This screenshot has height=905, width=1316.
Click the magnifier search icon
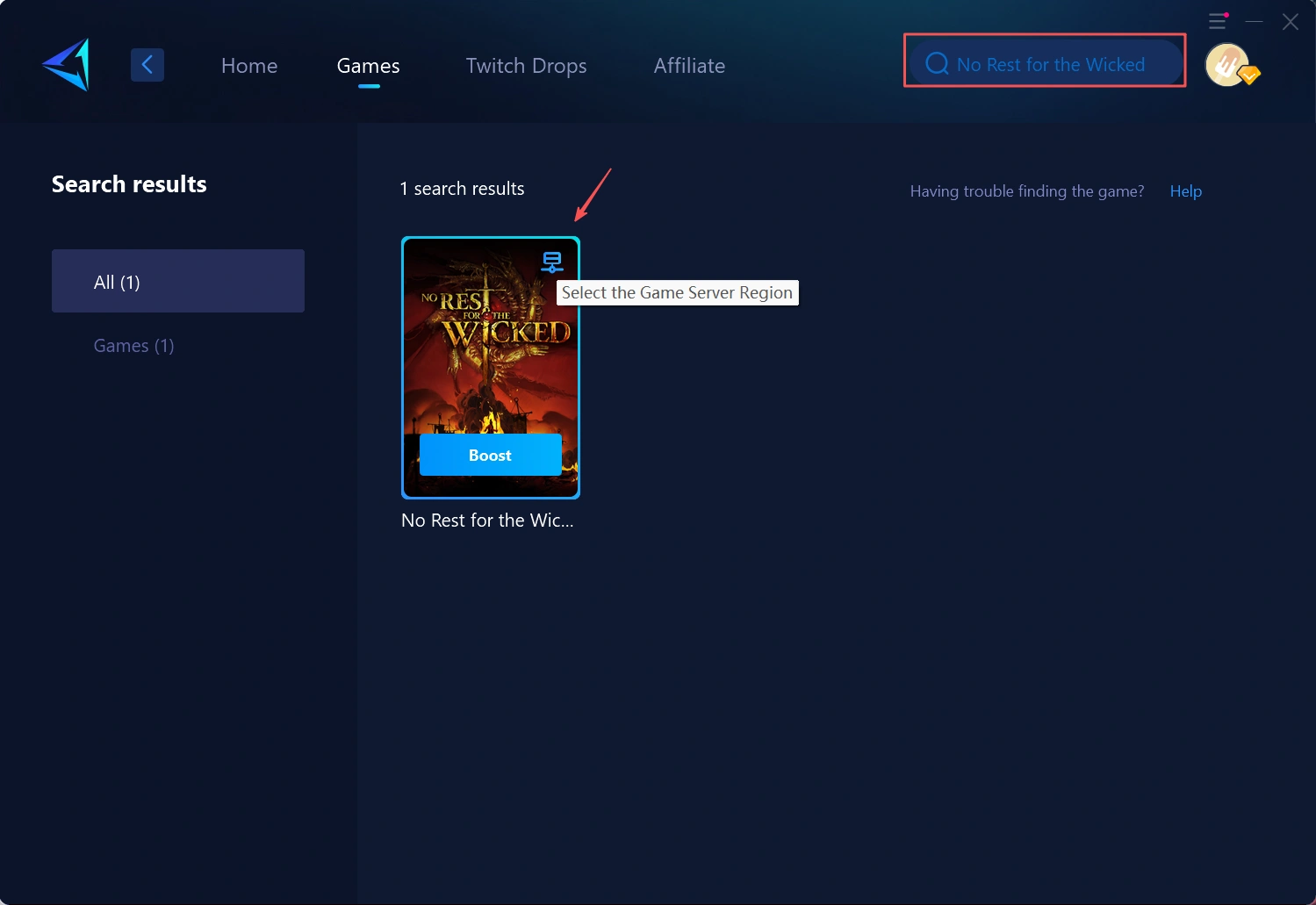coord(937,64)
